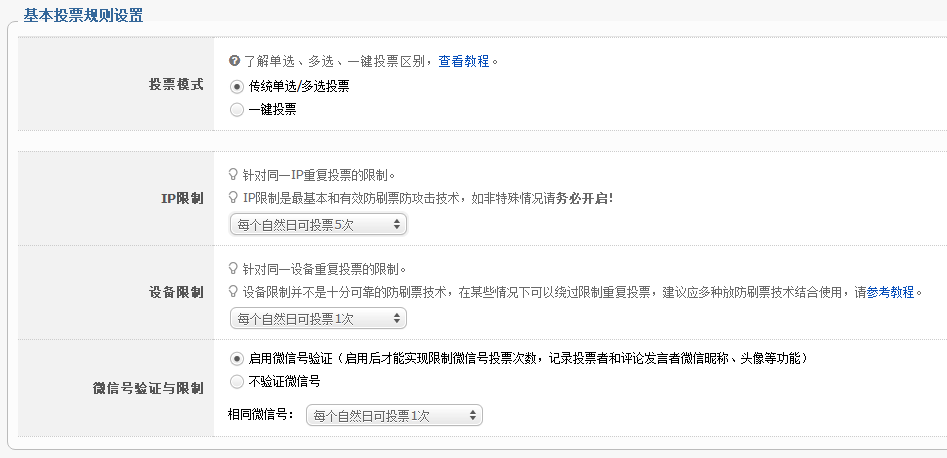
Task: Click the 设备限制 row label
Action: [176, 292]
